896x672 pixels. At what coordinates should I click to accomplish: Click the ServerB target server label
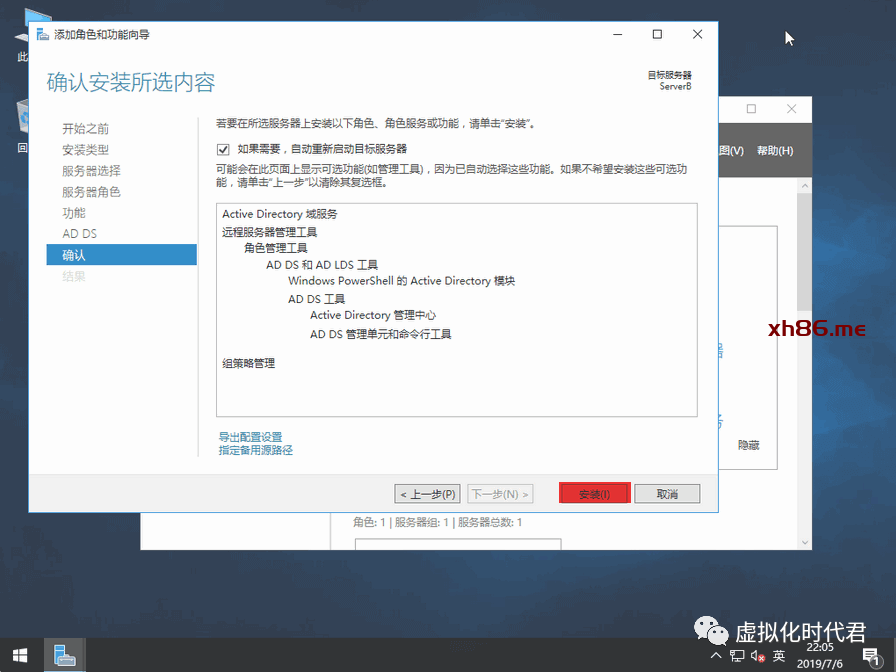coord(675,86)
